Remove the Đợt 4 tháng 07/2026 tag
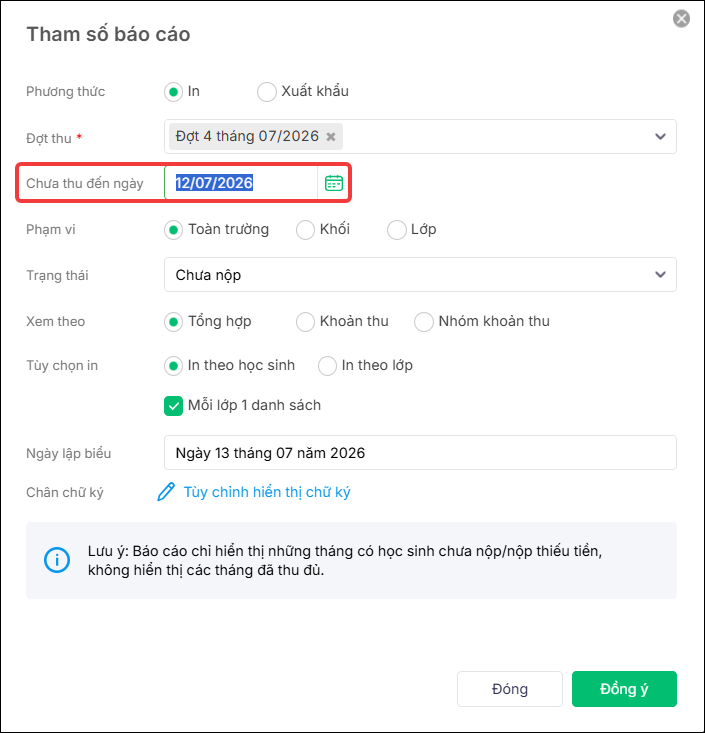This screenshot has height=733, width=705. click(x=331, y=137)
